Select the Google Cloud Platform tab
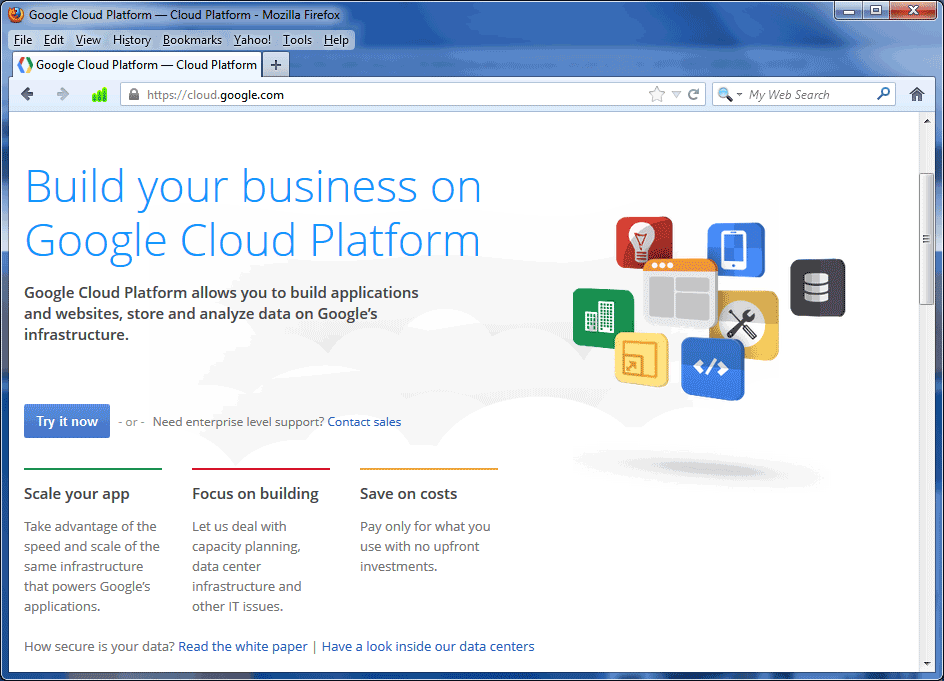 pos(137,65)
